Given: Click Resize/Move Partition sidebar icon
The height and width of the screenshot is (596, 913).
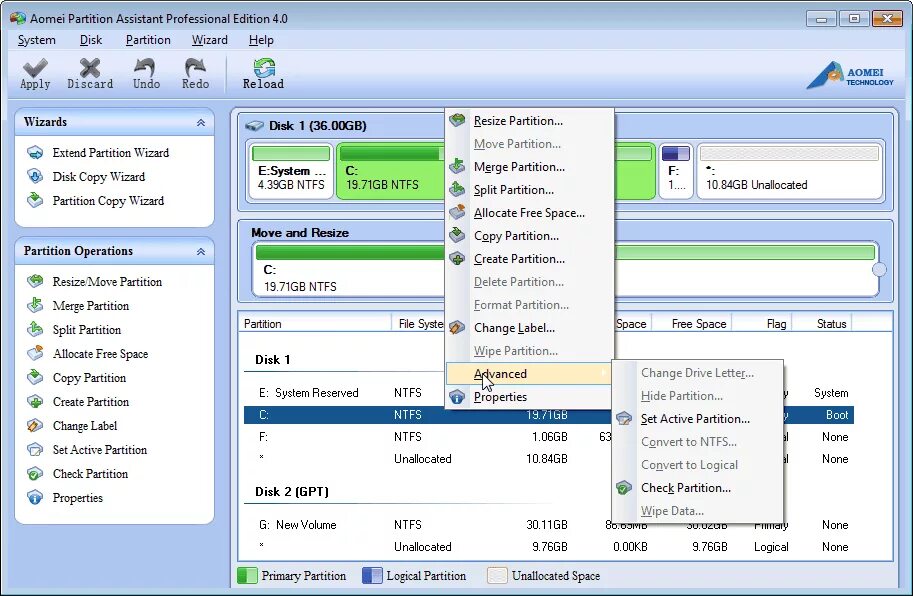Looking at the screenshot, I should [x=35, y=281].
